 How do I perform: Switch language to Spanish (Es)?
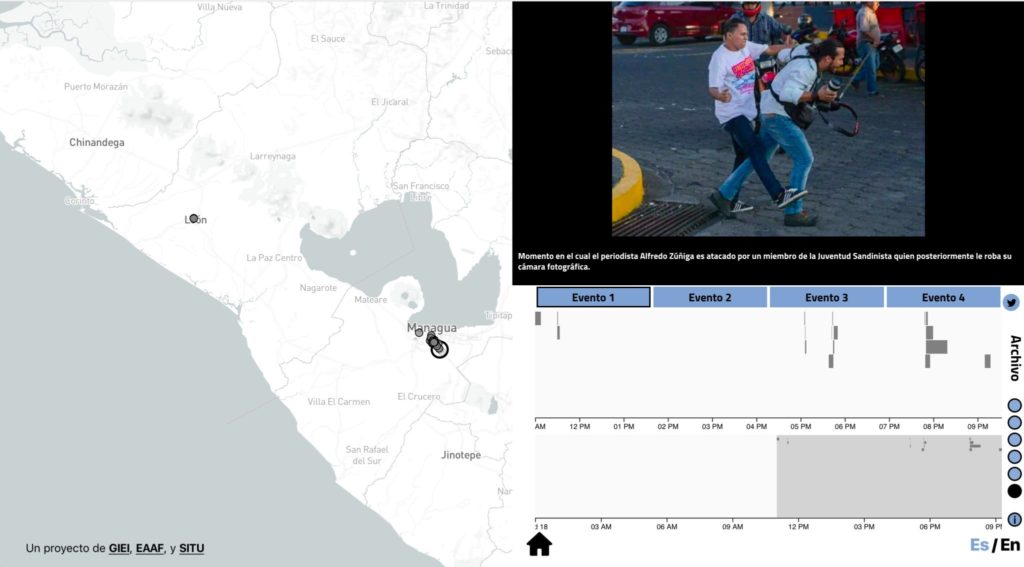point(979,545)
